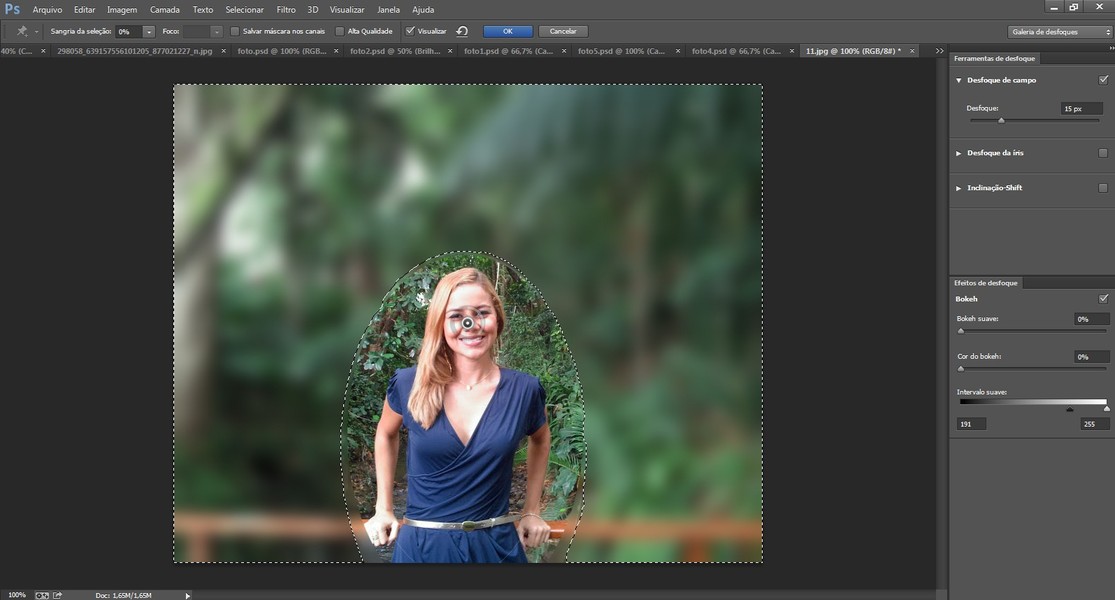
Task: Open the Editar menu
Action: click(x=84, y=10)
